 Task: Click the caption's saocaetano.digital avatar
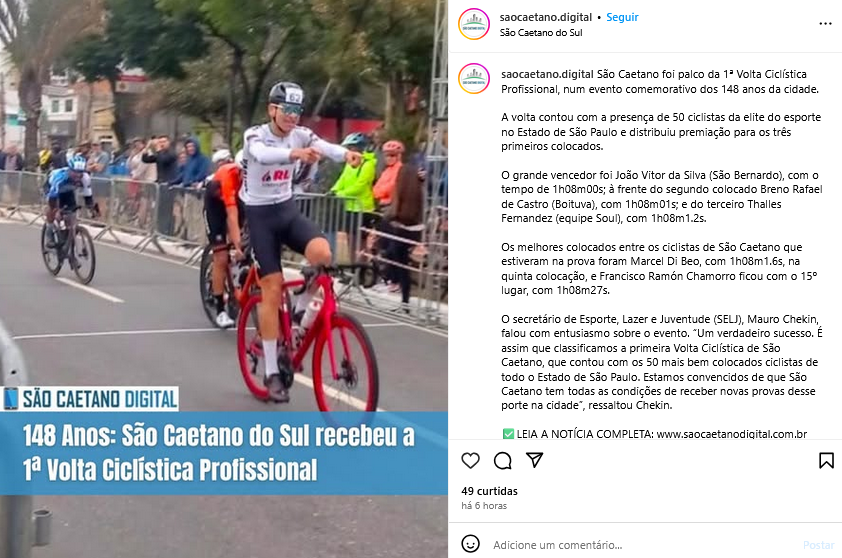point(474,78)
